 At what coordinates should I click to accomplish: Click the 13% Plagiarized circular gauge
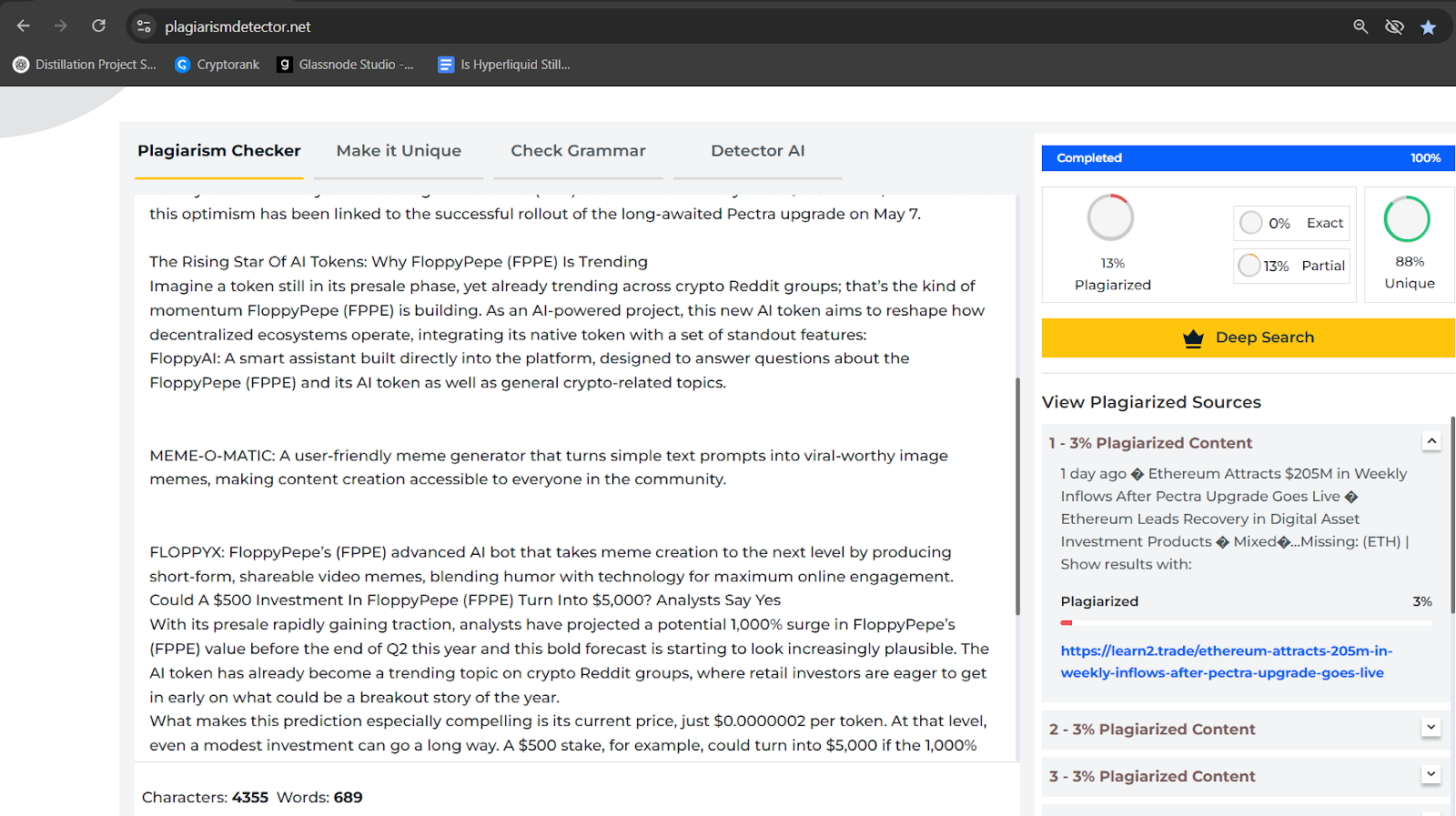1110,217
